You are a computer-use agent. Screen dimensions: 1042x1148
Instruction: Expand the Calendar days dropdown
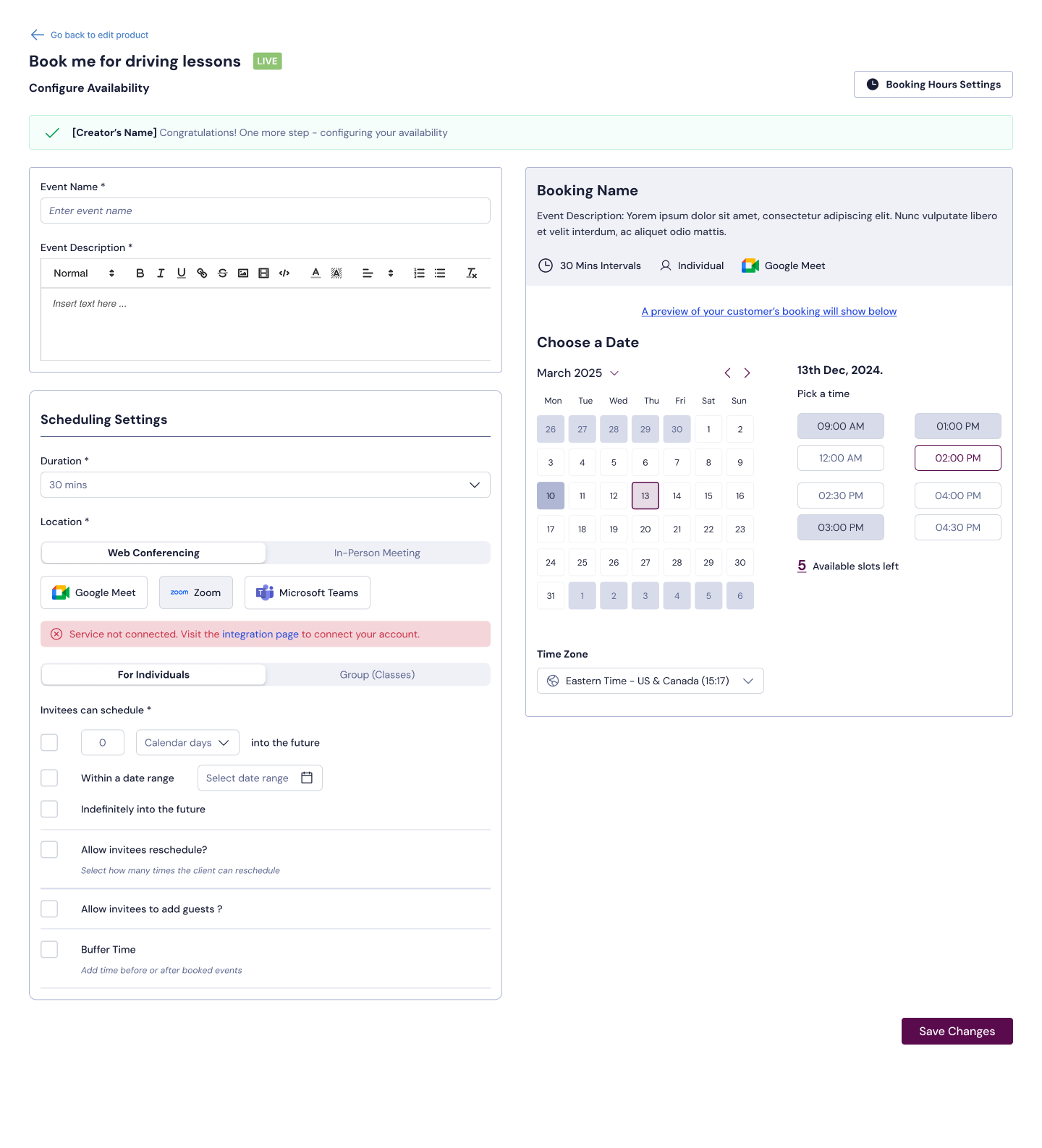point(187,742)
